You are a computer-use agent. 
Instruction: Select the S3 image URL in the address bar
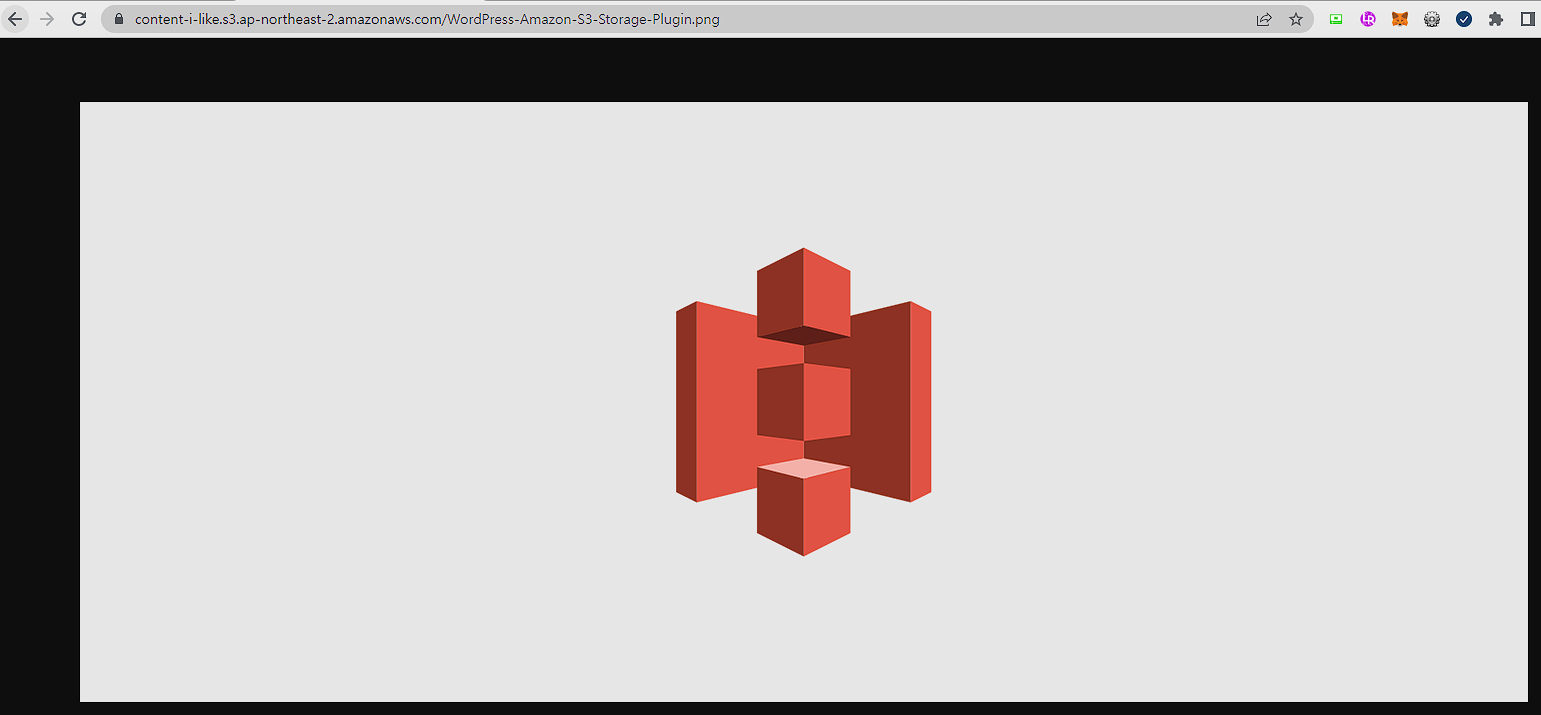427,19
